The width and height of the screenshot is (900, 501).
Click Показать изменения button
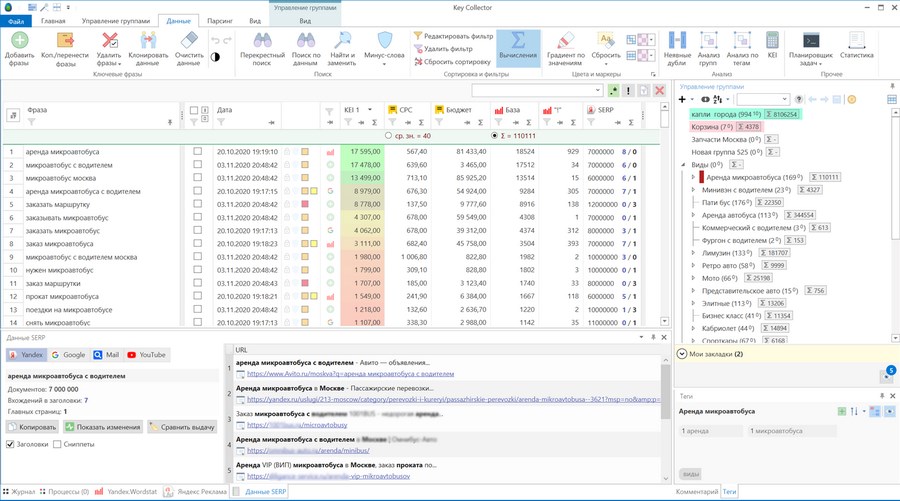pyautogui.click(x=103, y=427)
